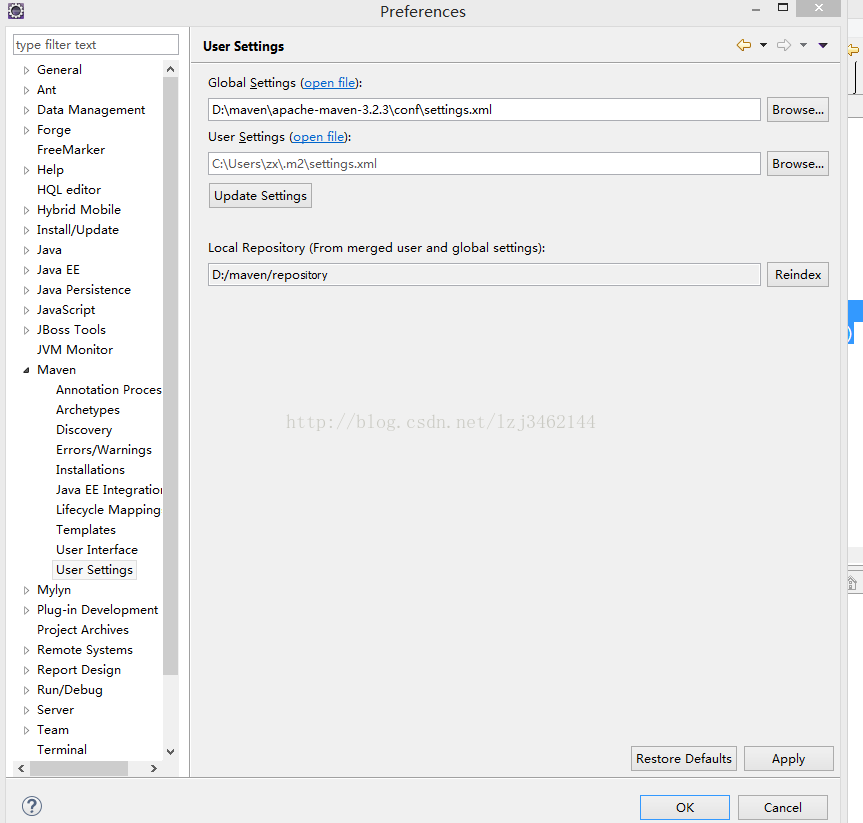Select Terminal preference page
The width and height of the screenshot is (863, 823).
point(62,750)
